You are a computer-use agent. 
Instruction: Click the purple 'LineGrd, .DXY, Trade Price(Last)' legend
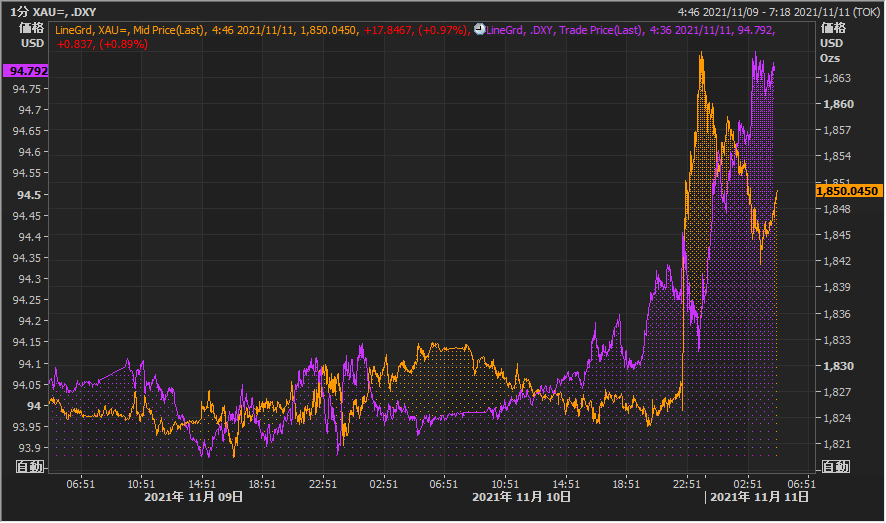coord(564,30)
